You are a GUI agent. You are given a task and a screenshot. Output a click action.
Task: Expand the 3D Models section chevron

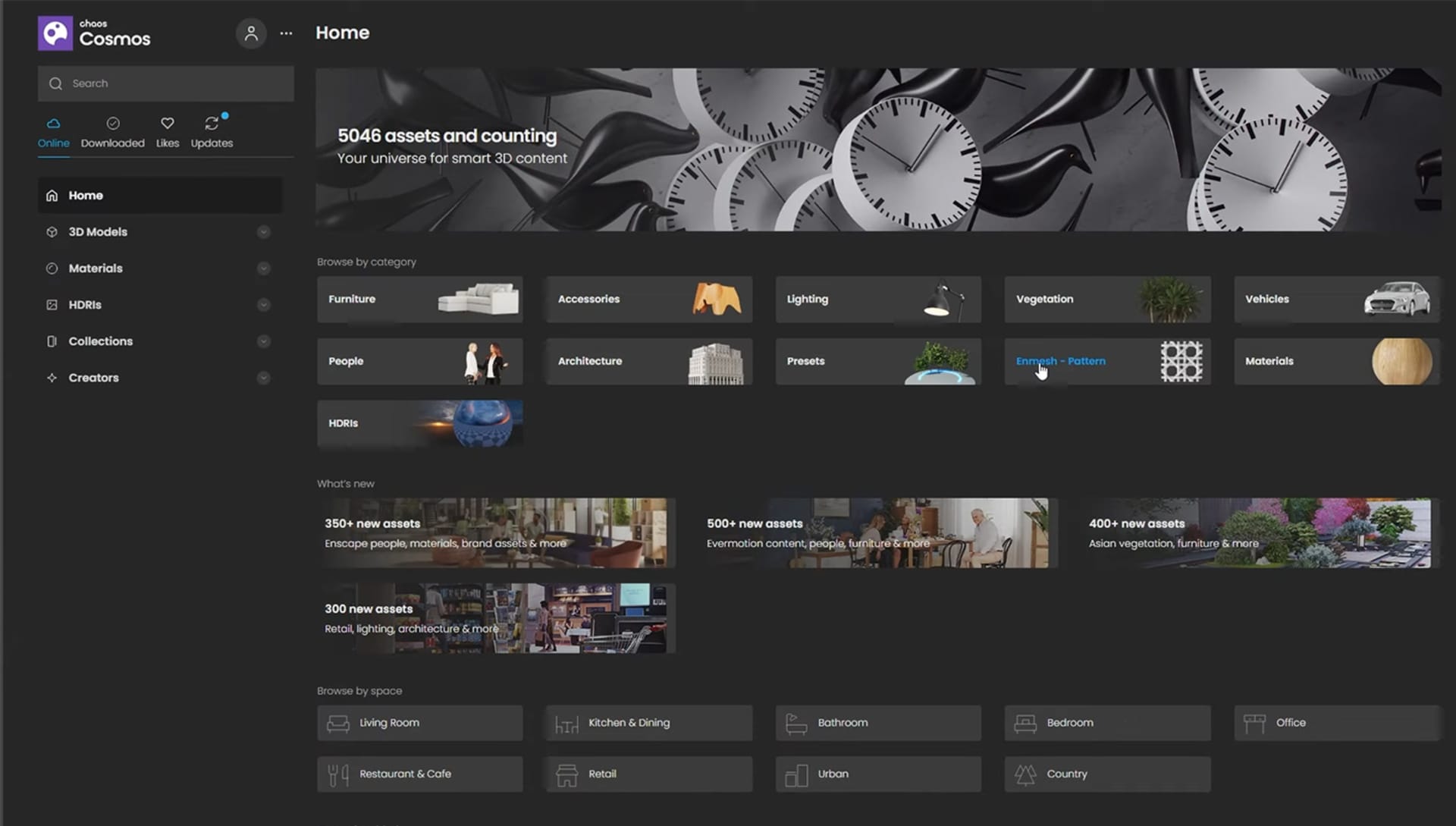pos(263,232)
